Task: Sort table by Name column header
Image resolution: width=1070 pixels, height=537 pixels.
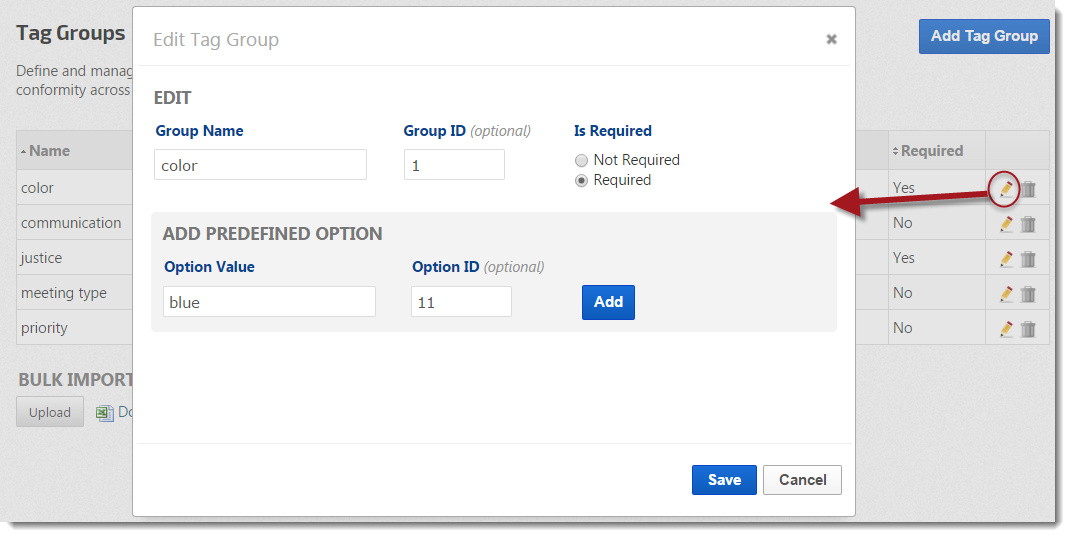Action: point(49,151)
